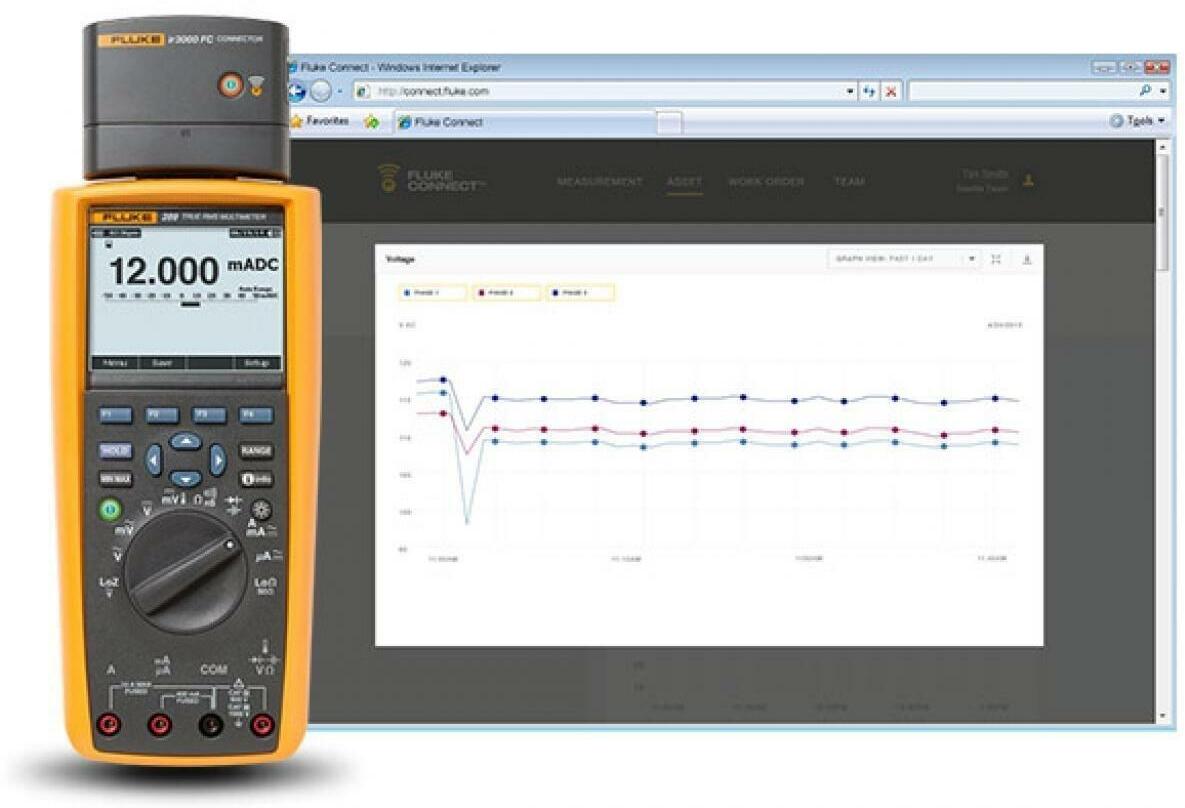Toggle the red phase legend chip

506,293
